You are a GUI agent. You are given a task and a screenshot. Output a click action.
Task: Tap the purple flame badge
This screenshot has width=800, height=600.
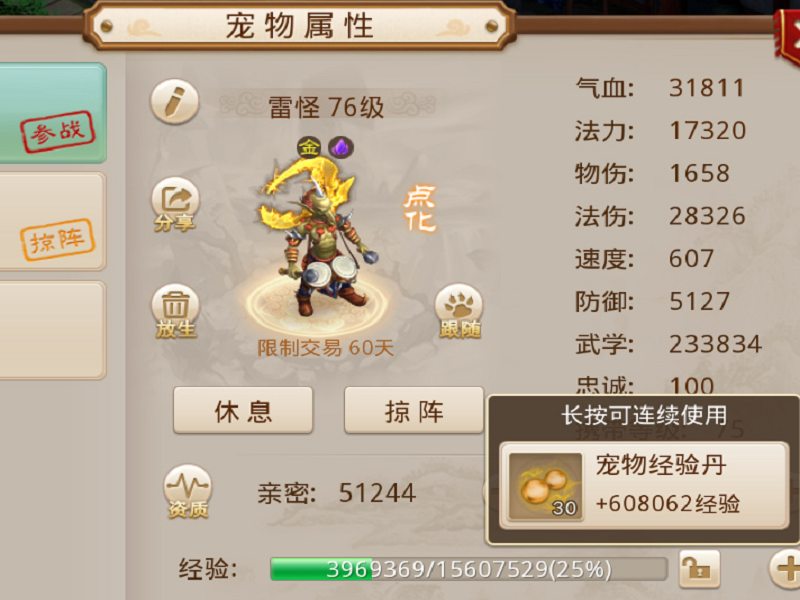click(x=340, y=148)
